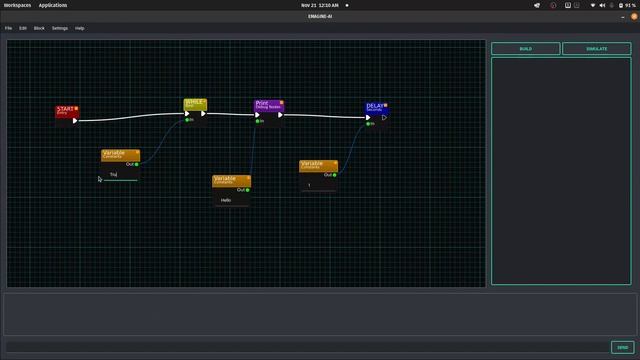Click the Out port of the Variable with the active, underlined input
640x360 pixels.
pos(136,164)
